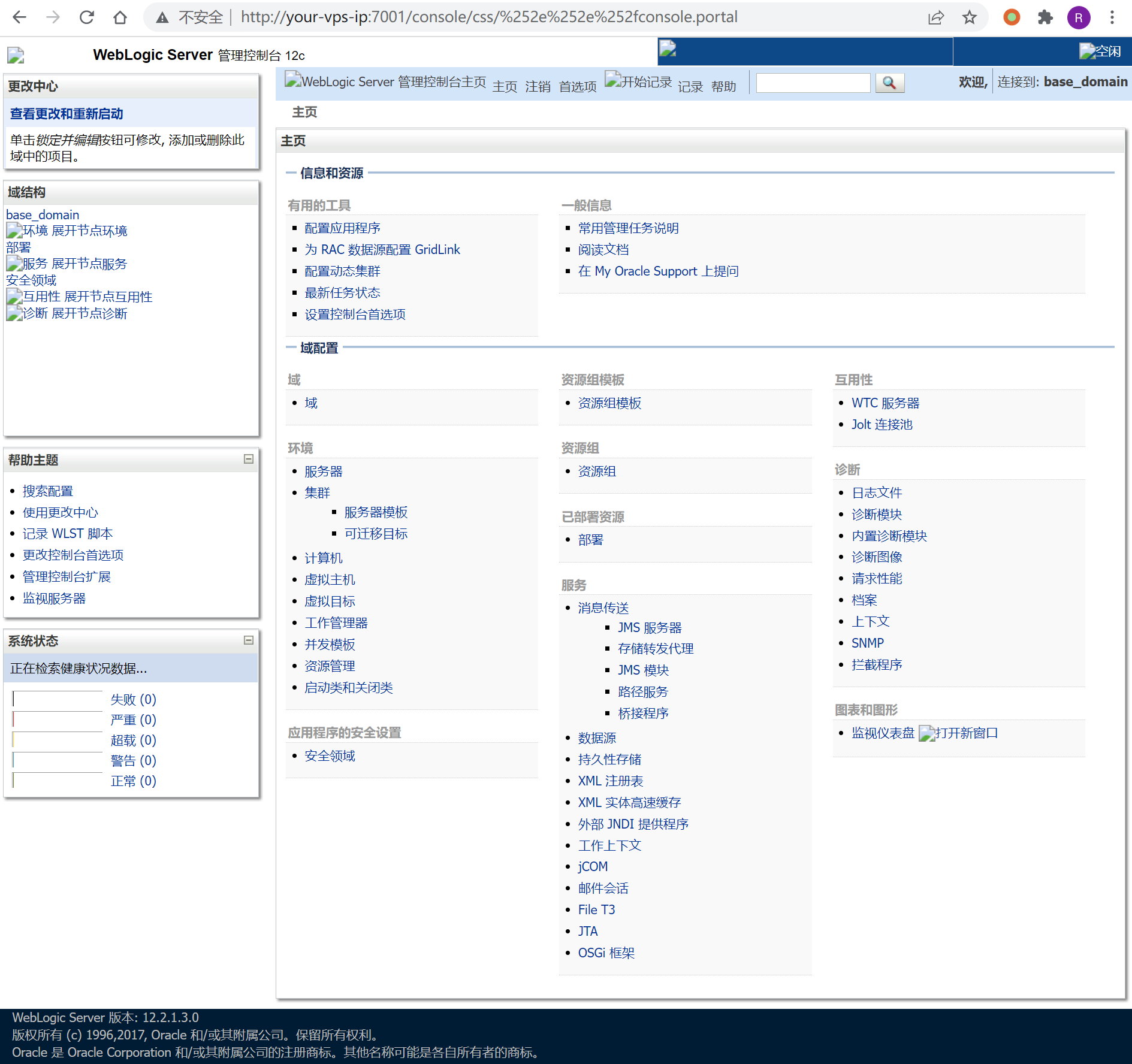The image size is (1132, 1064).
Task: Share the page via the share icon
Action: click(935, 17)
